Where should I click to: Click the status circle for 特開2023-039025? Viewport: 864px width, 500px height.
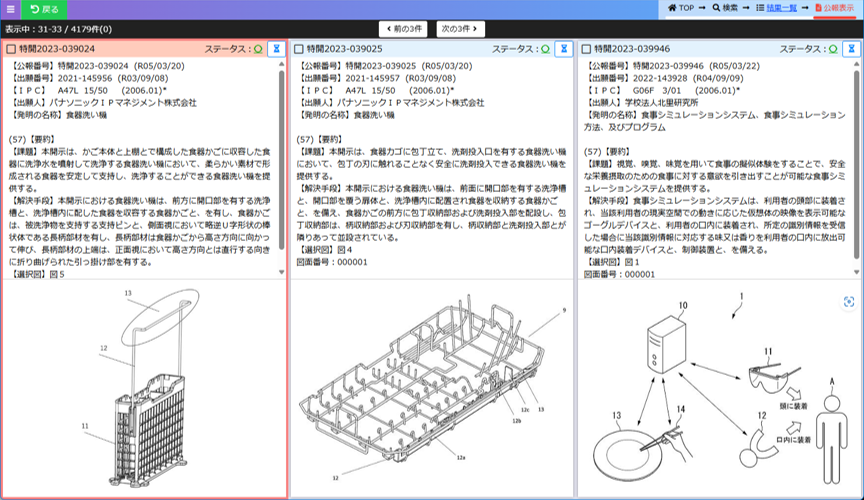tap(546, 49)
